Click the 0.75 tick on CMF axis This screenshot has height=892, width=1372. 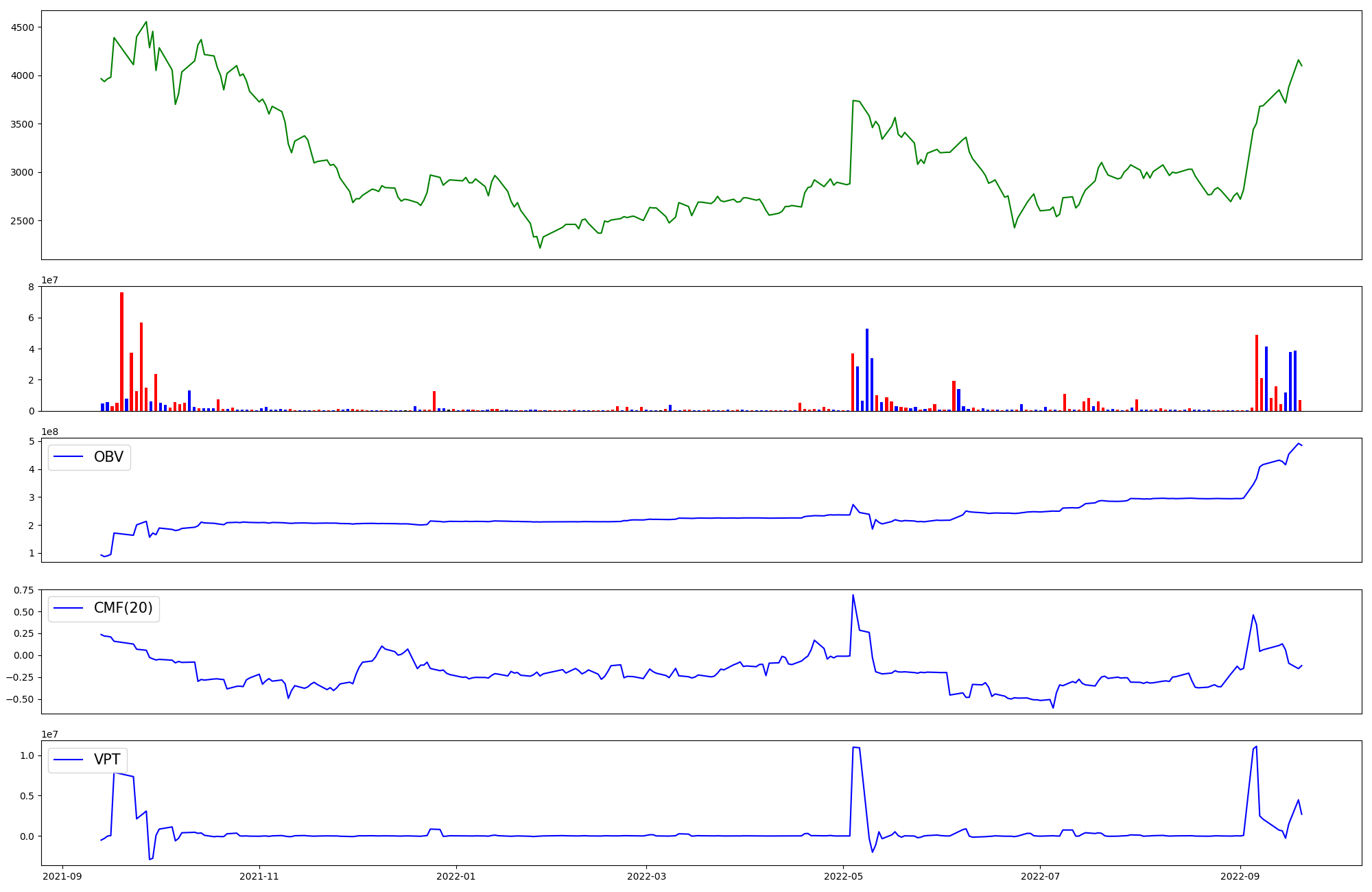click(23, 590)
